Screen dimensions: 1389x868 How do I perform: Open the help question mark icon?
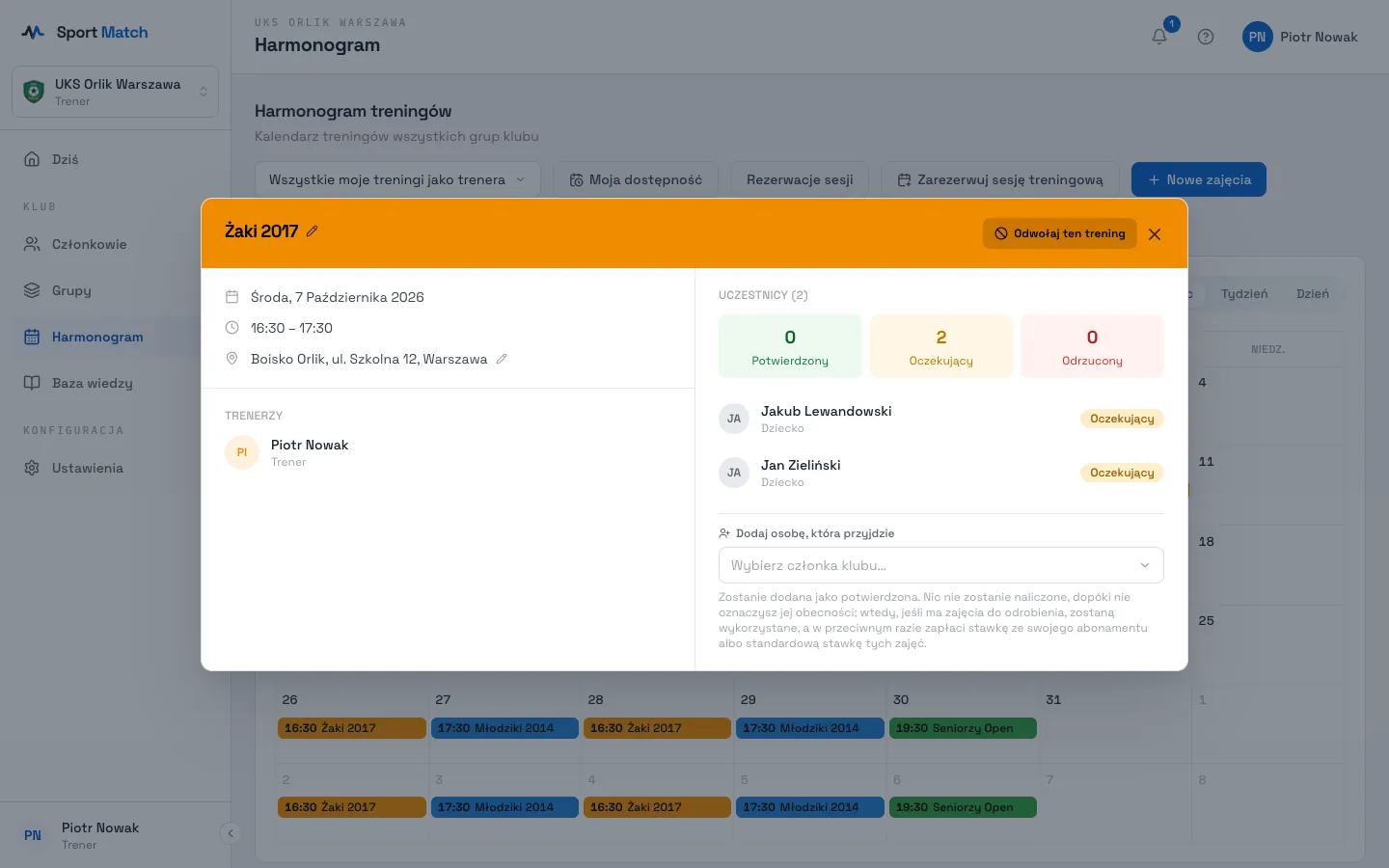pyautogui.click(x=1206, y=37)
